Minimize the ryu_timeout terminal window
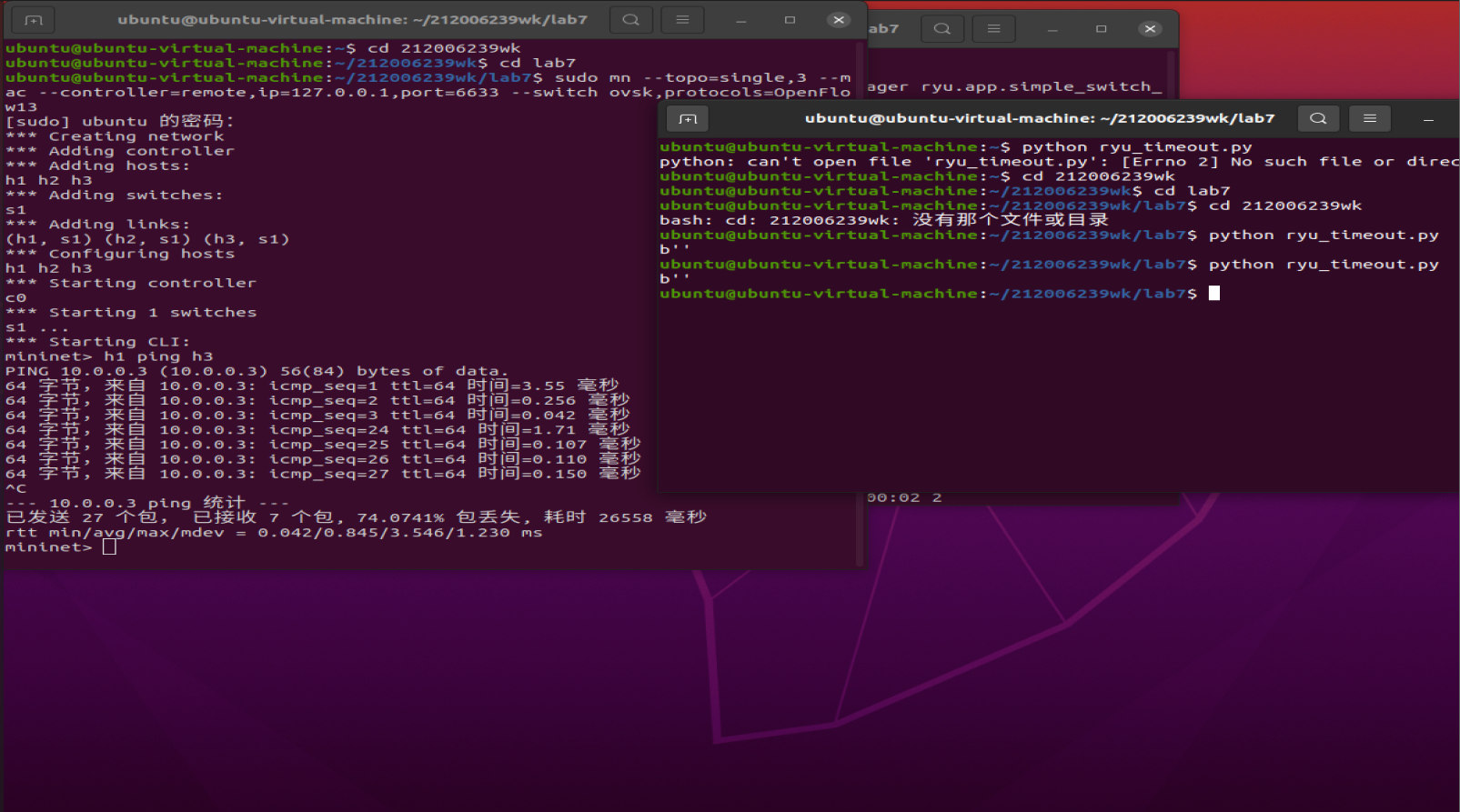 (1428, 119)
